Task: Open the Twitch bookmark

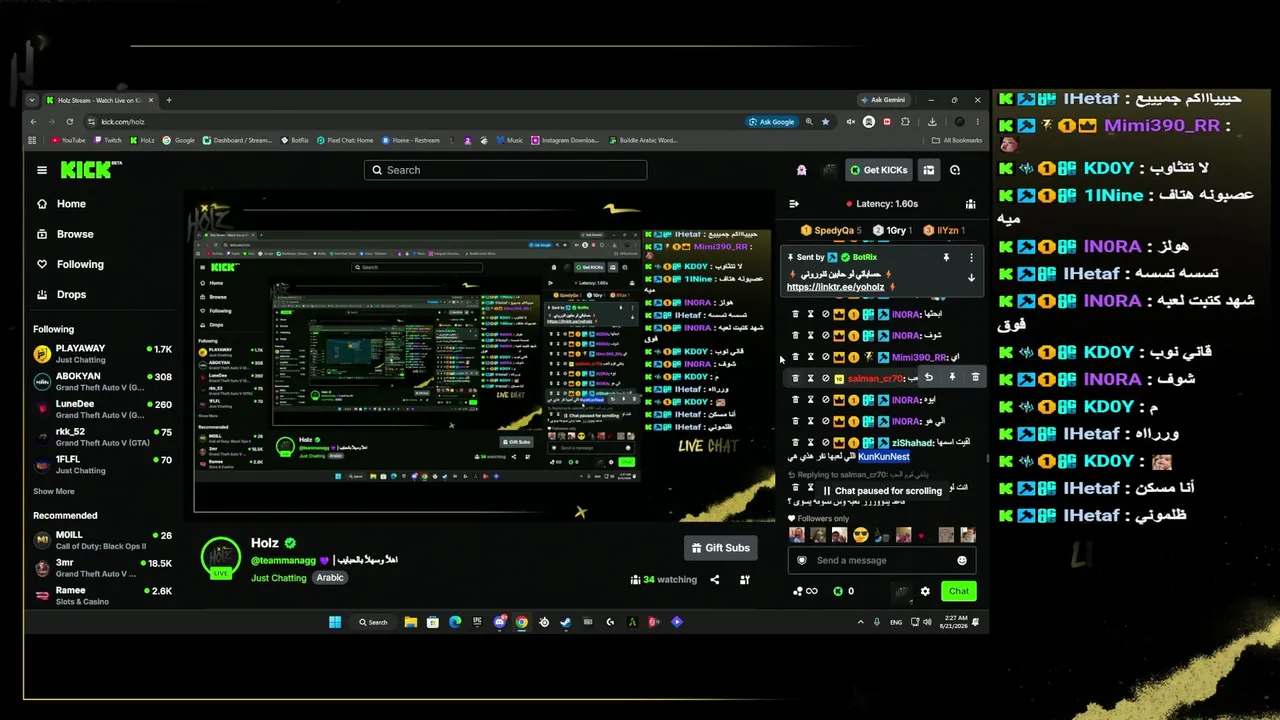Action: click(x=107, y=140)
